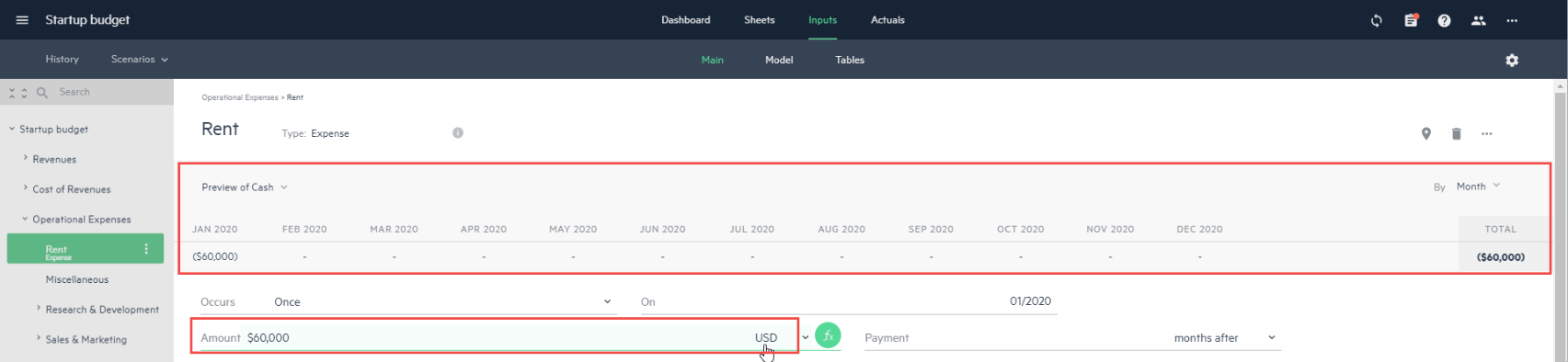Switch to the Model tab
This screenshot has width=1568, height=362.
pos(779,60)
